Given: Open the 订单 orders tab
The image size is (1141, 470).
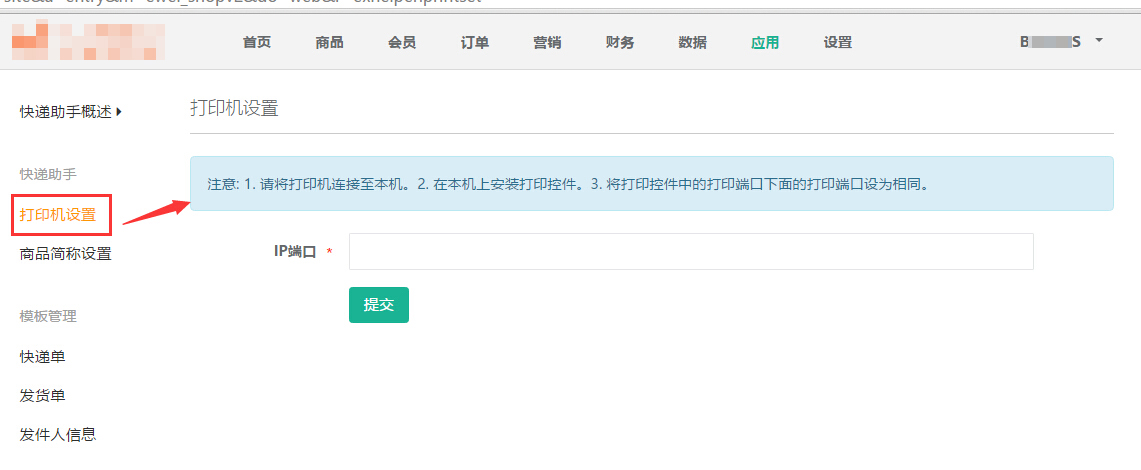Looking at the screenshot, I should 475,43.
